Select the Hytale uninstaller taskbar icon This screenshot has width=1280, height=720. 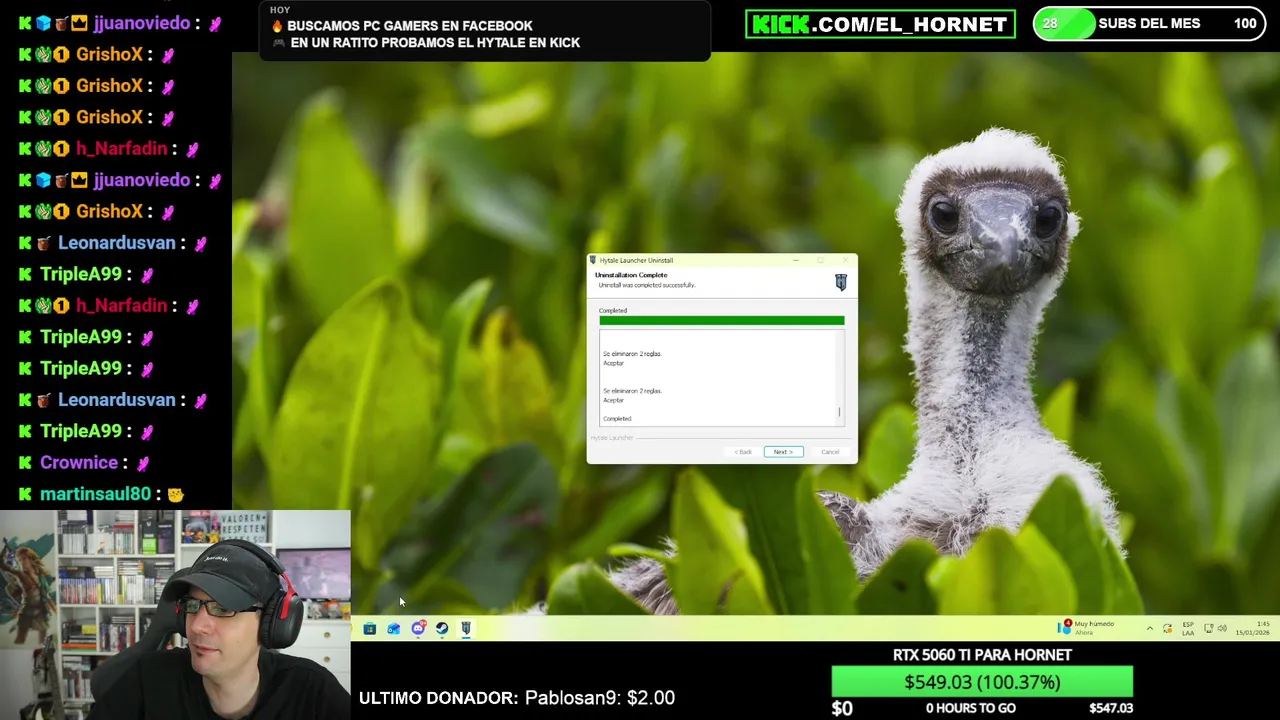pos(466,629)
